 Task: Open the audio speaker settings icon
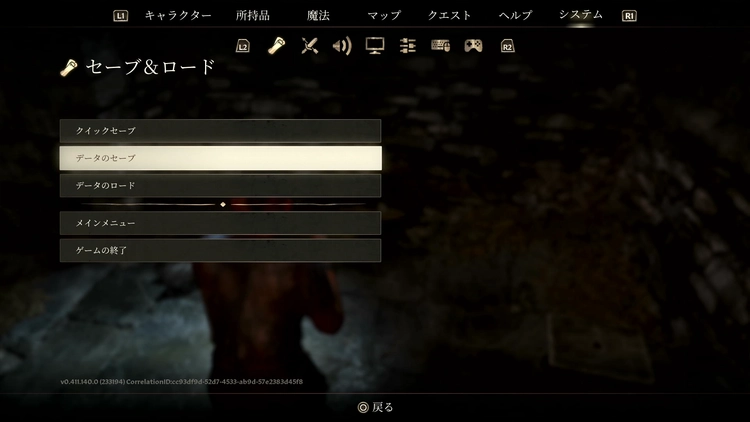click(342, 45)
